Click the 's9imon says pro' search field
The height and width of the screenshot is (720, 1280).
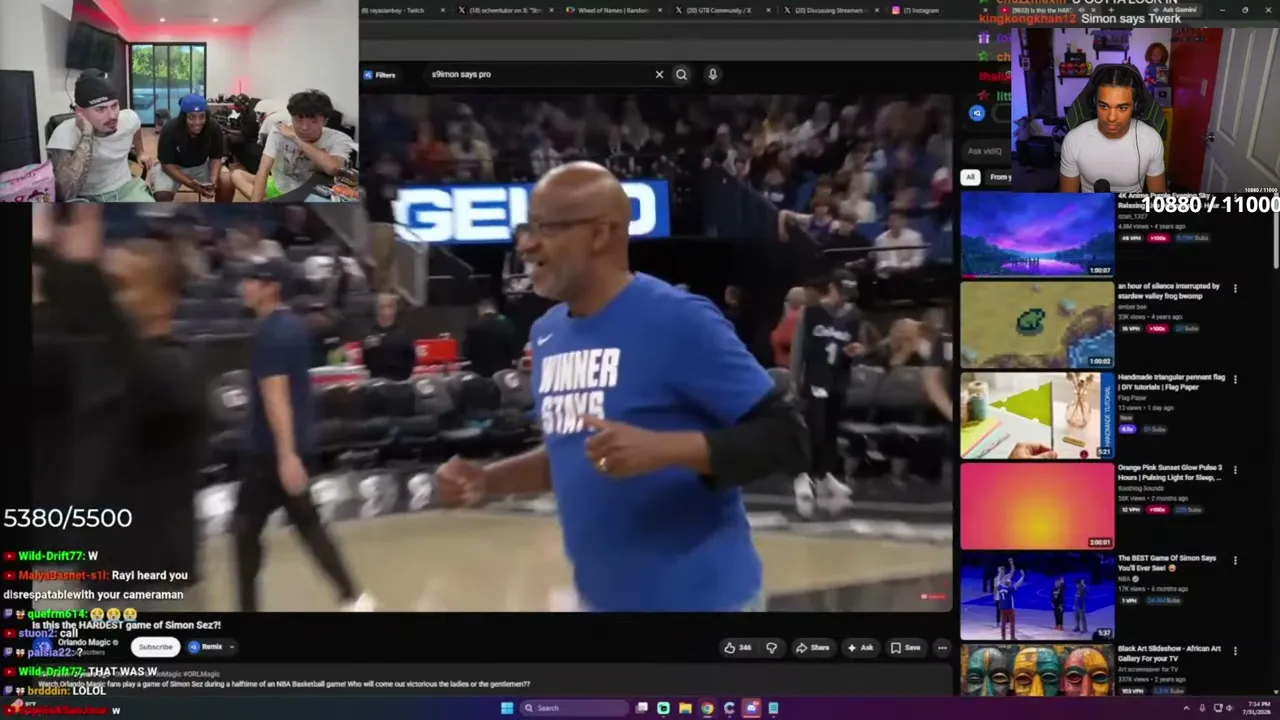click(x=540, y=74)
